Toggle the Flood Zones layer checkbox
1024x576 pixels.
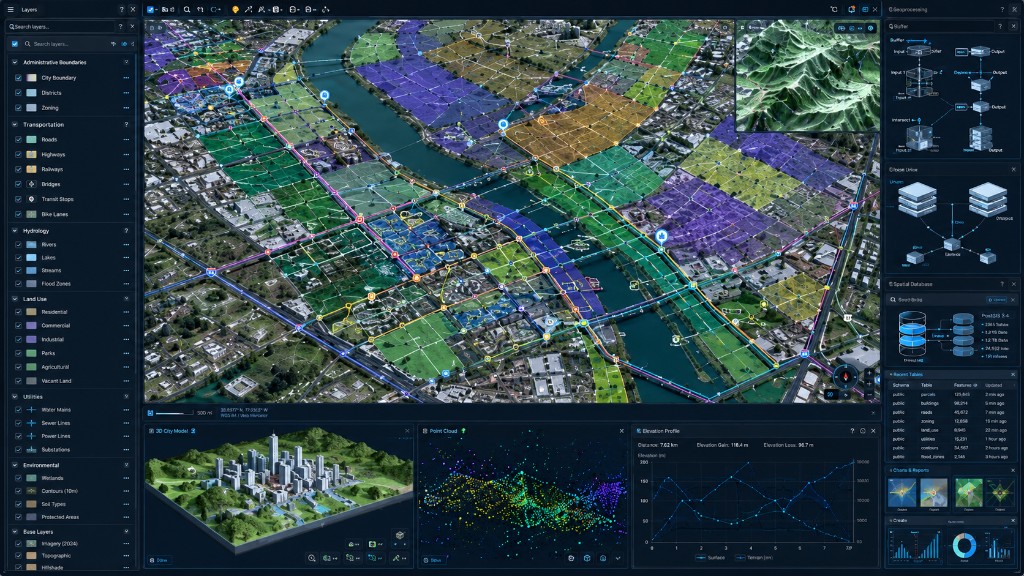(18, 283)
